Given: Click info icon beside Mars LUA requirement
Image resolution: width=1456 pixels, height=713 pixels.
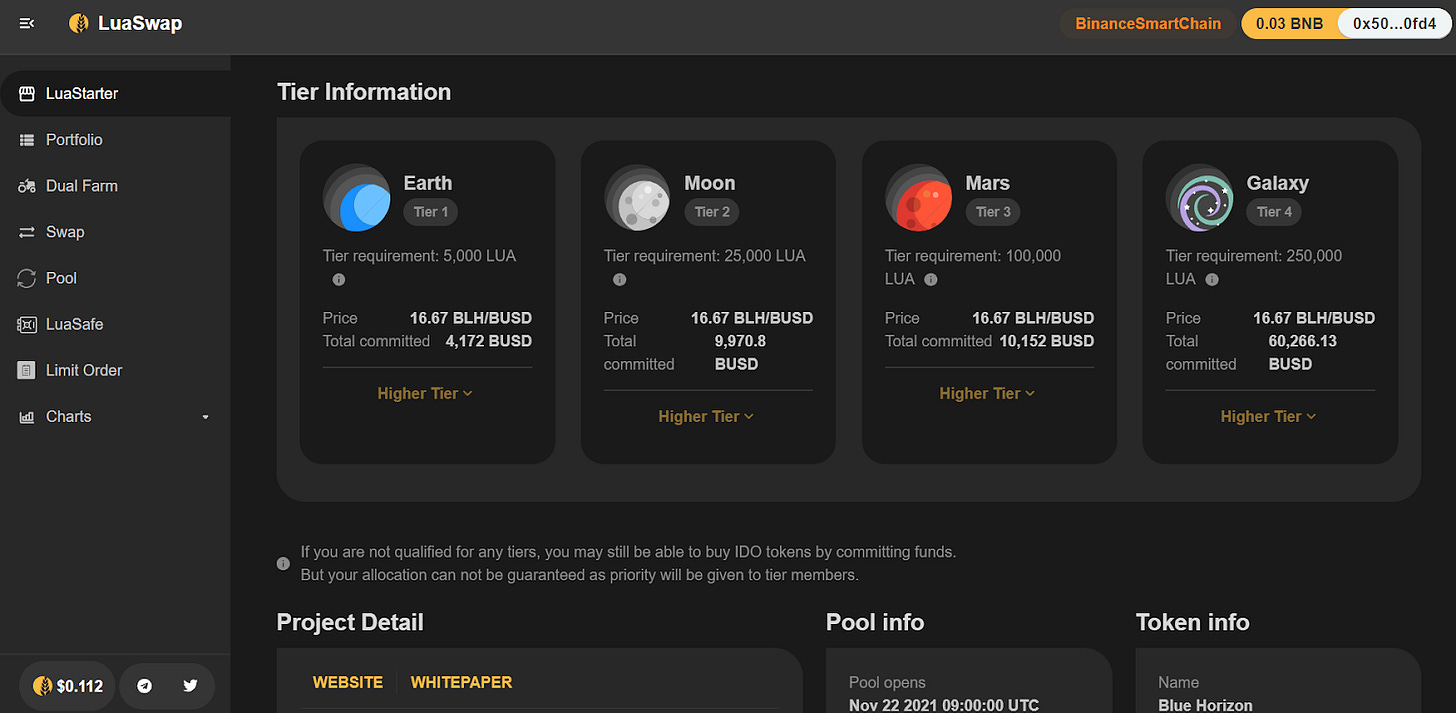Looking at the screenshot, I should point(931,280).
